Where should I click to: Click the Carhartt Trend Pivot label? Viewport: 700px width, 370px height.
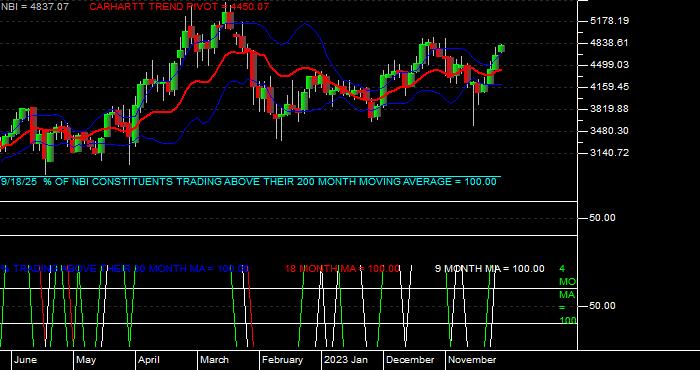point(179,7)
